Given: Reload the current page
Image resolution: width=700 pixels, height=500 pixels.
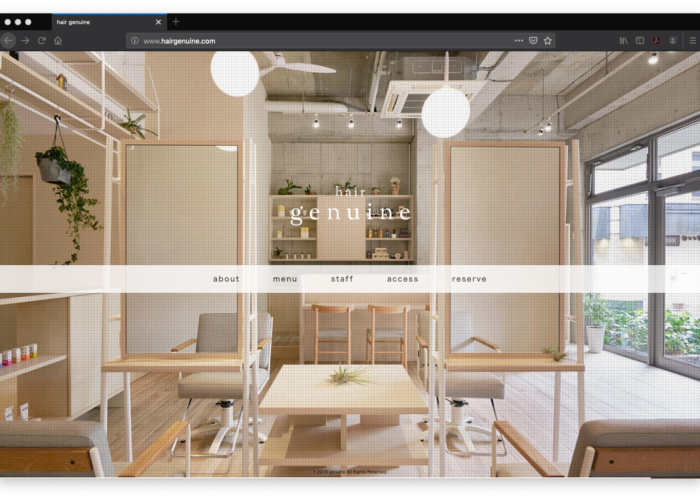Looking at the screenshot, I should coord(41,41).
